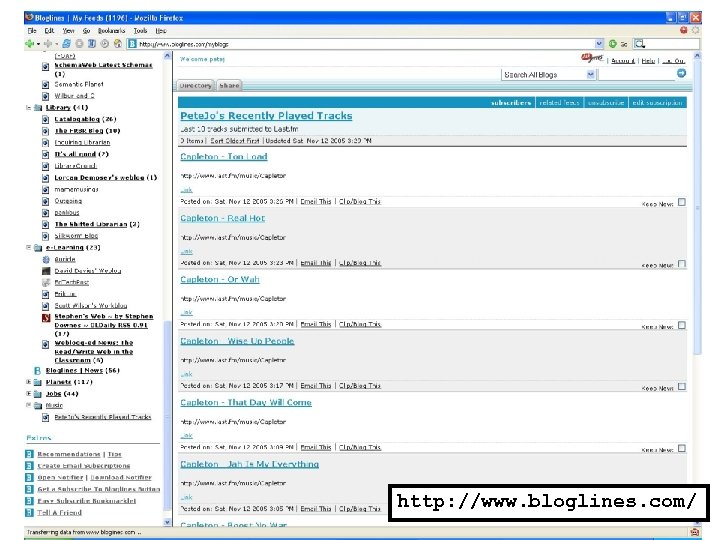Click the edit subscription link
720x540 pixels.
coord(657,103)
